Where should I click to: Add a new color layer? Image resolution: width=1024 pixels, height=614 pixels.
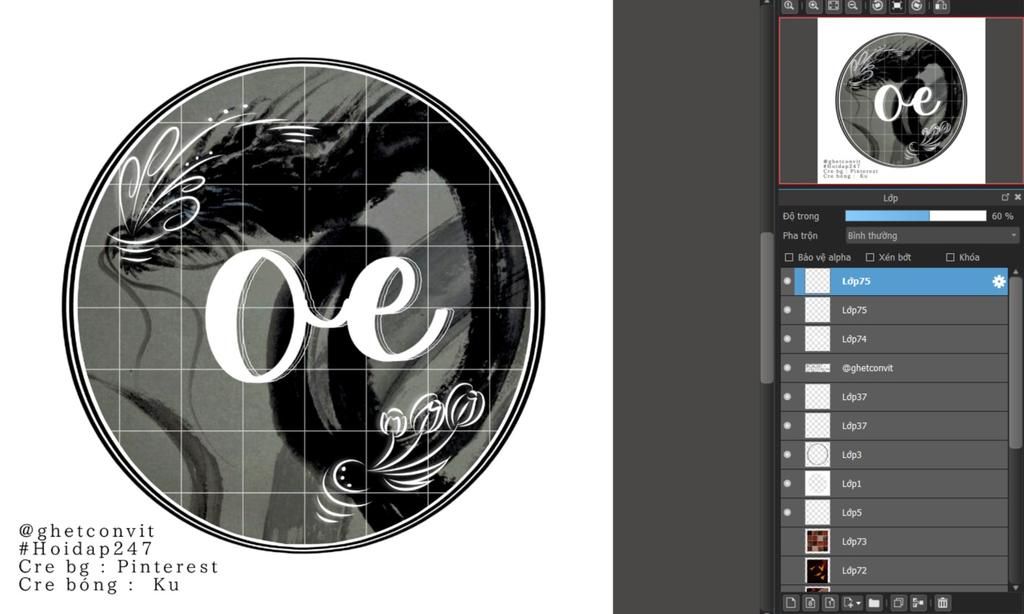(x=791, y=602)
